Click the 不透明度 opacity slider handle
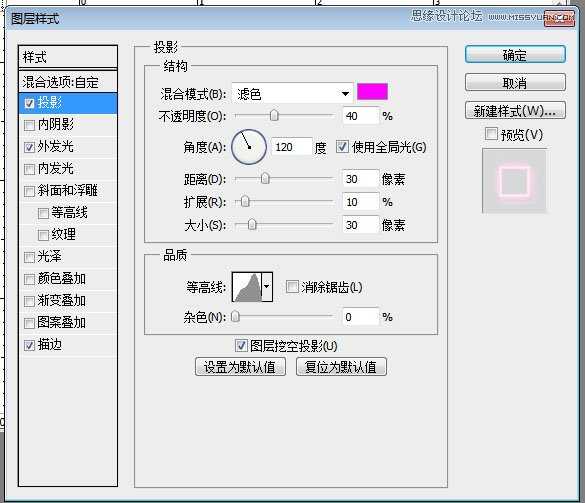 [x=274, y=116]
